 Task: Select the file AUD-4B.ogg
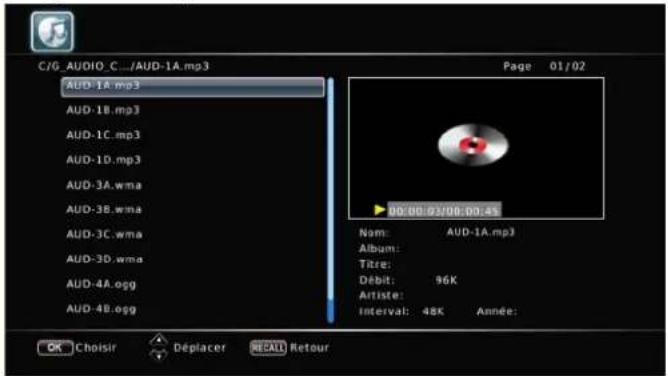(x=101, y=309)
